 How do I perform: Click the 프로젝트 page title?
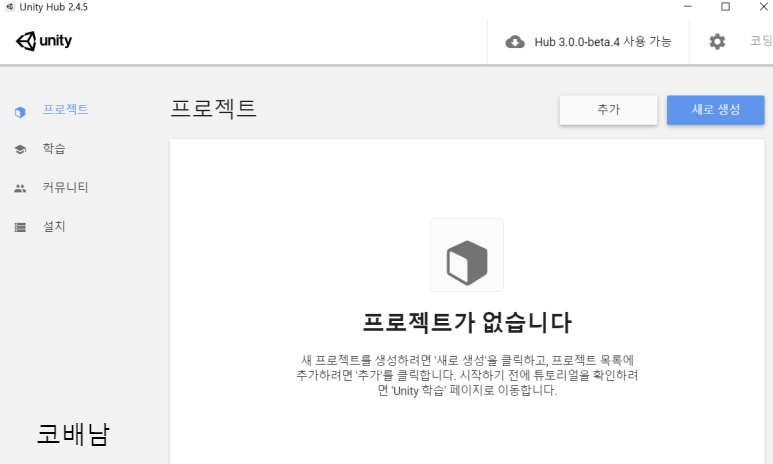pos(213,108)
